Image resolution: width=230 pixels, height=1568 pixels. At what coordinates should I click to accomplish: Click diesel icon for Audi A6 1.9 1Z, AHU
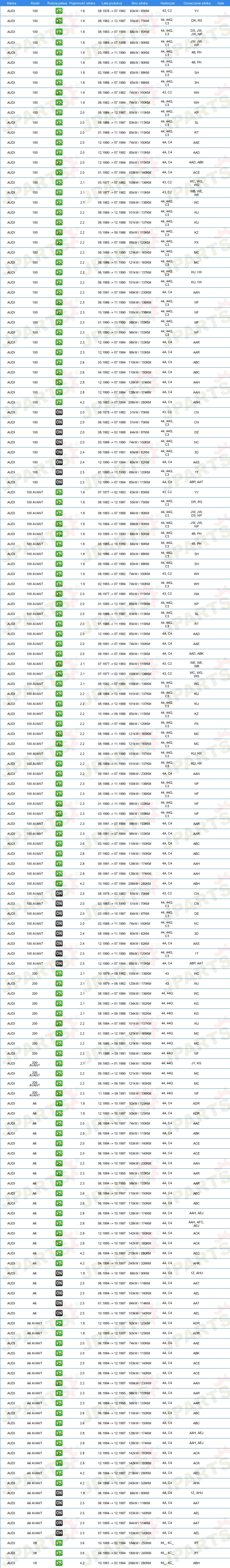click(59, 1273)
